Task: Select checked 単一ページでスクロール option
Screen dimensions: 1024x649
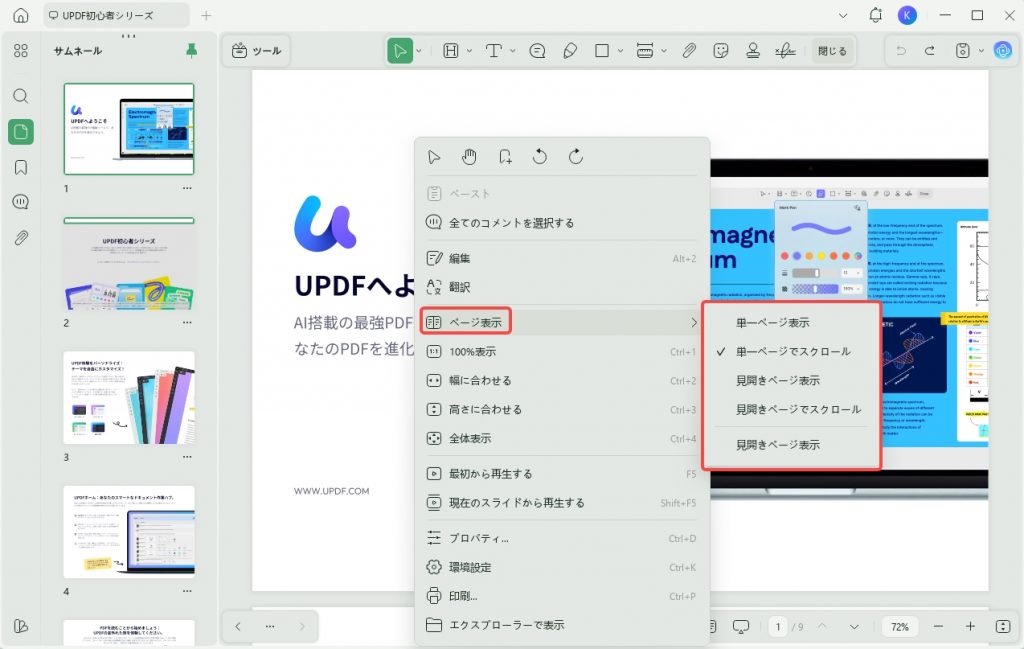Action: pyautogui.click(x=792, y=351)
